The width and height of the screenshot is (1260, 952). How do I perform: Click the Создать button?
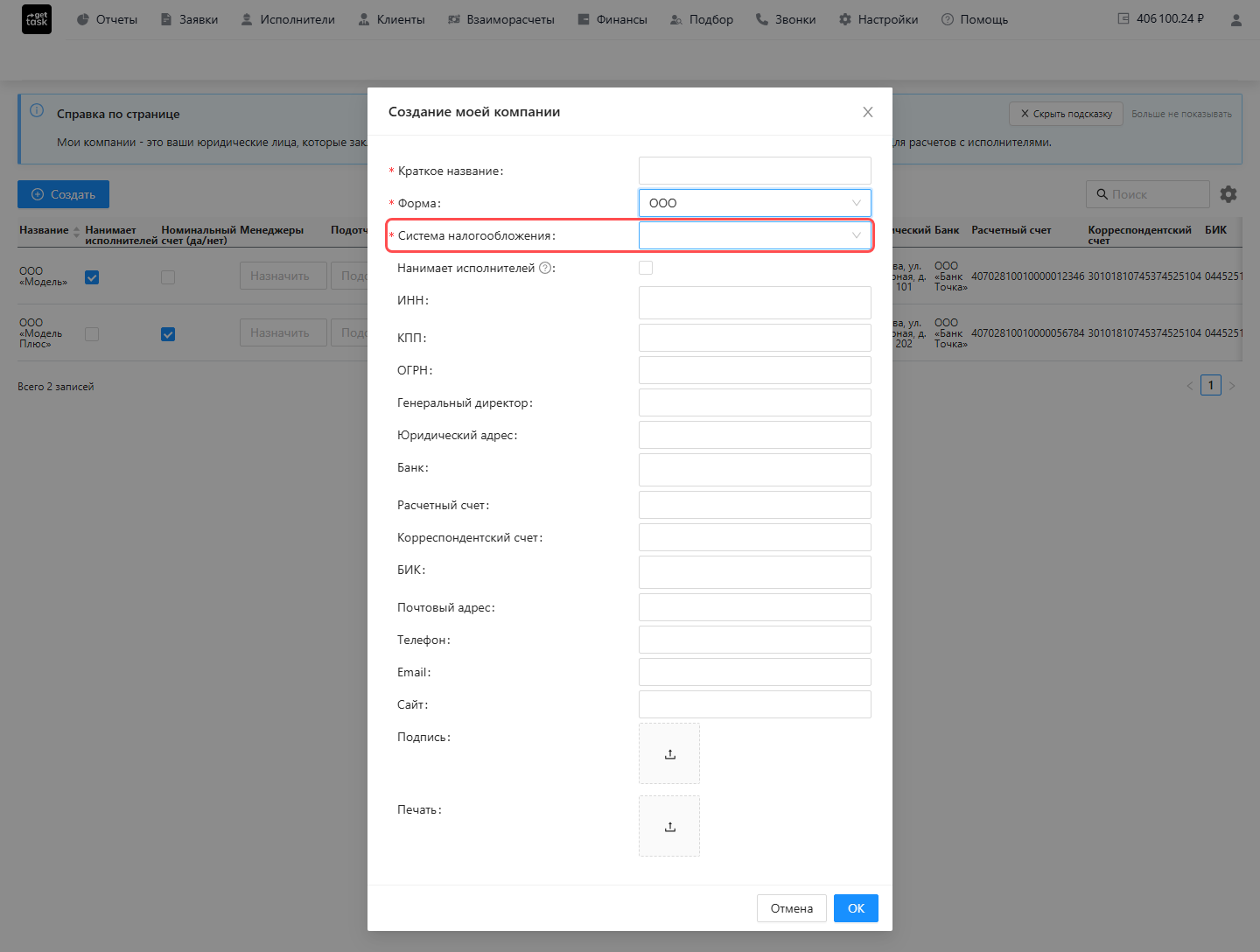[63, 194]
